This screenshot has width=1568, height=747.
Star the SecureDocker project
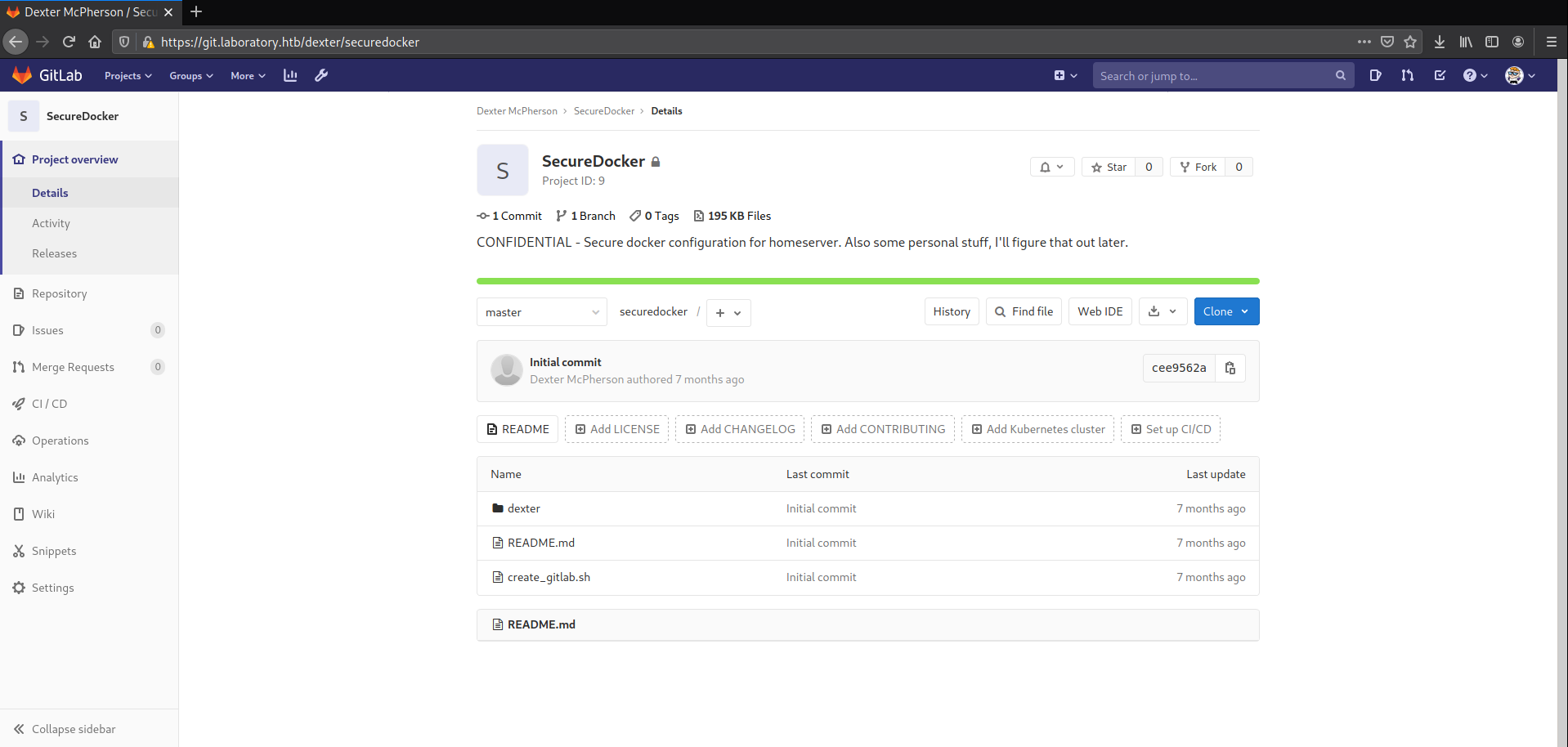click(1109, 167)
